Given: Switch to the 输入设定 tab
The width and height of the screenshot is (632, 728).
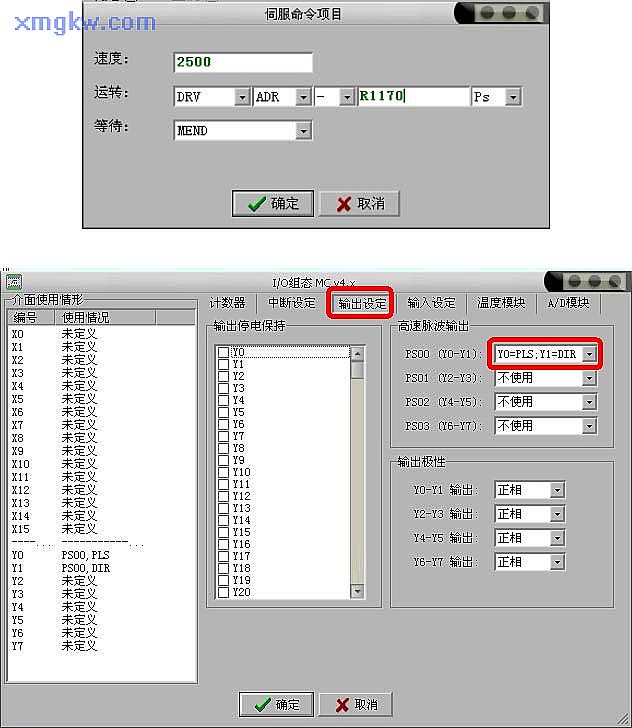Looking at the screenshot, I should click(x=432, y=303).
